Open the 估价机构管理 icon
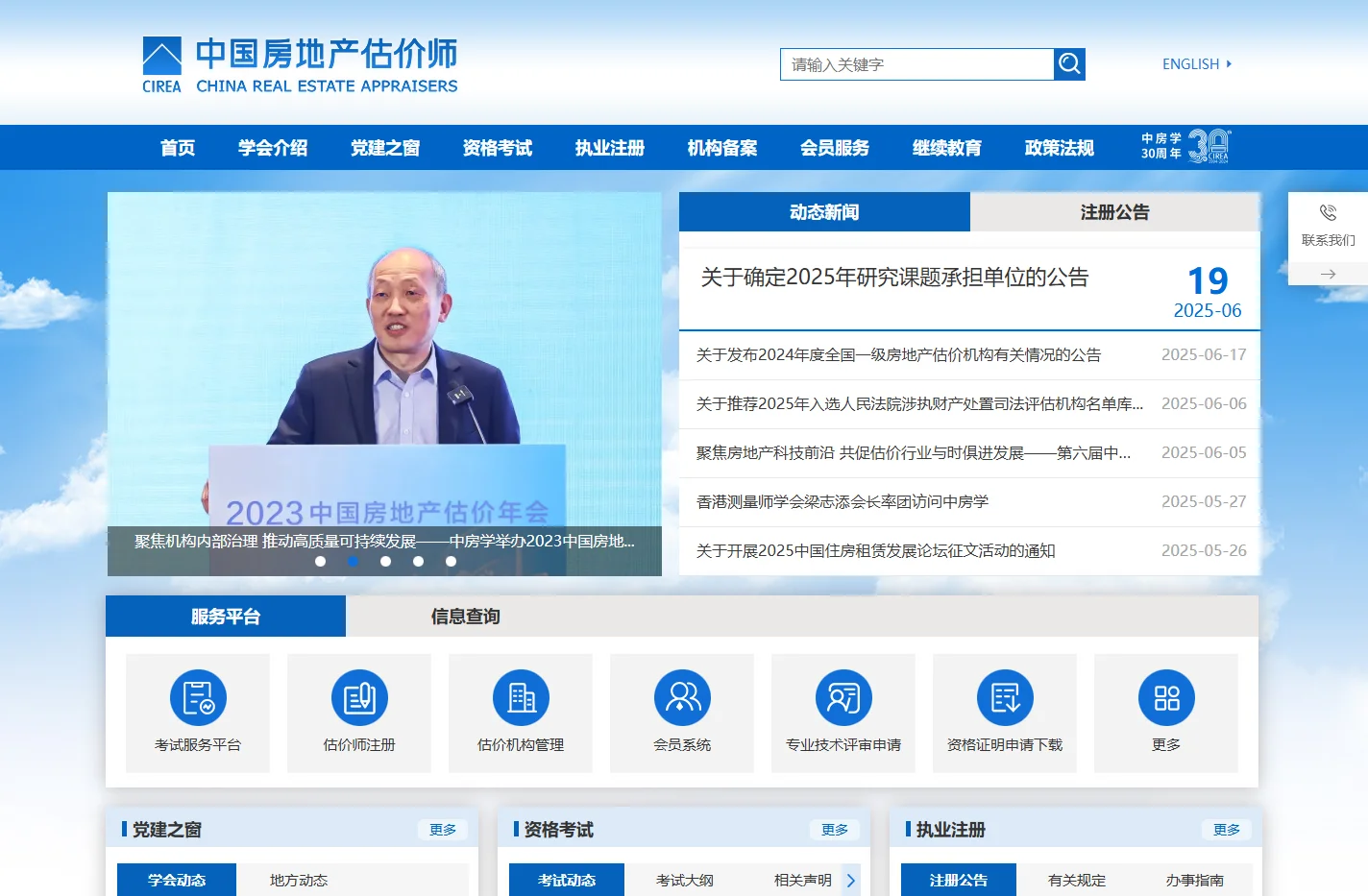 tap(521, 697)
